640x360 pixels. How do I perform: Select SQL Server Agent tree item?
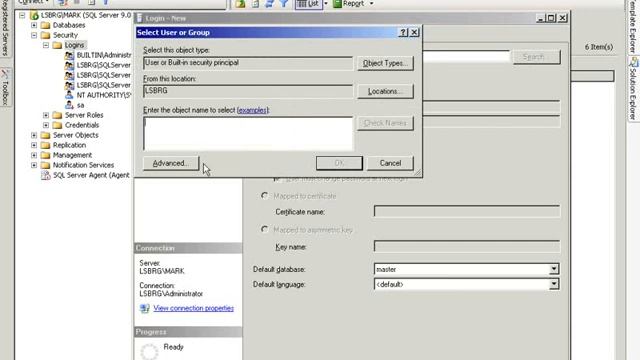click(x=91, y=175)
